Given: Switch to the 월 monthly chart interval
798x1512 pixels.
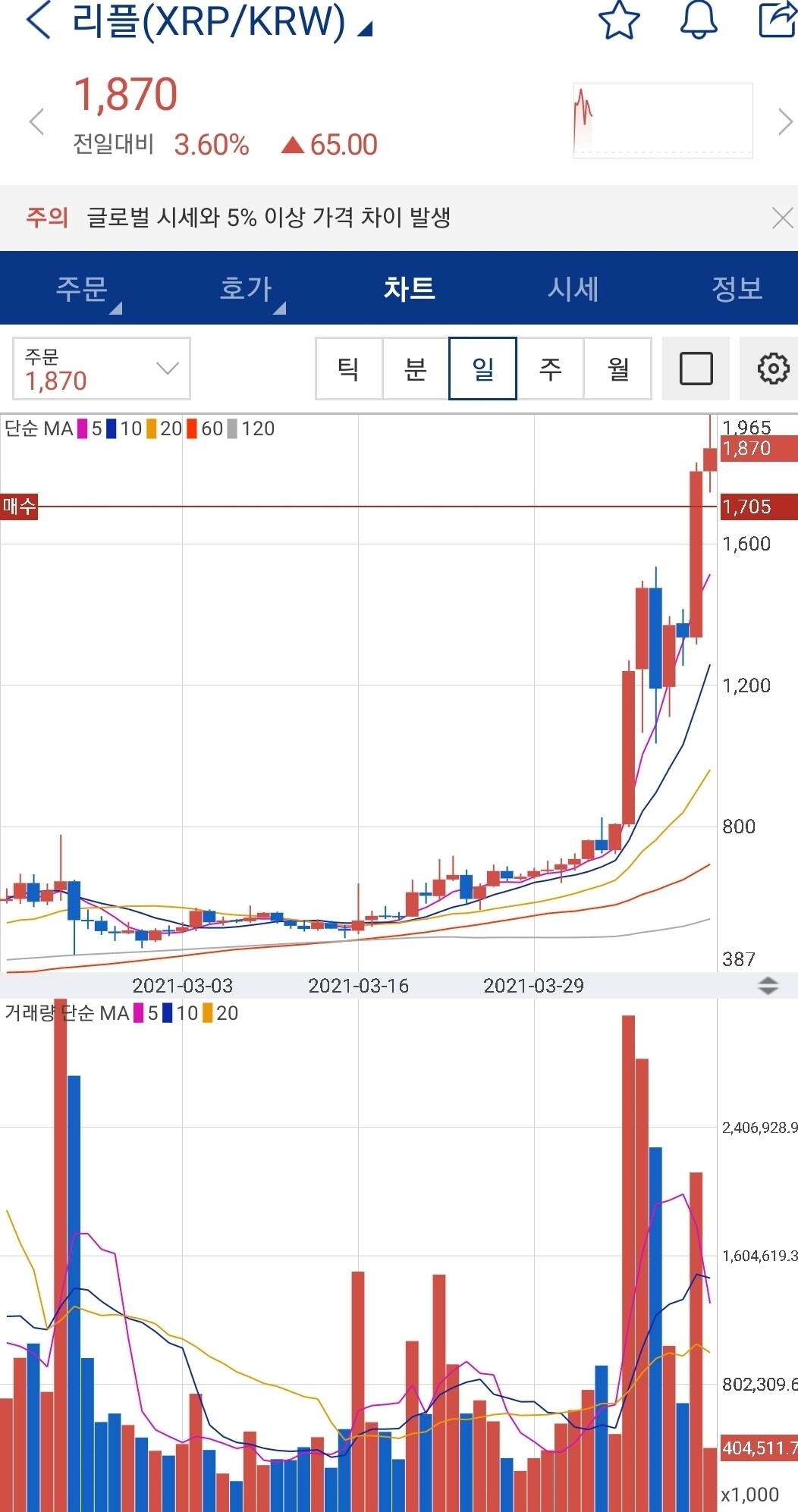Looking at the screenshot, I should click(x=617, y=369).
